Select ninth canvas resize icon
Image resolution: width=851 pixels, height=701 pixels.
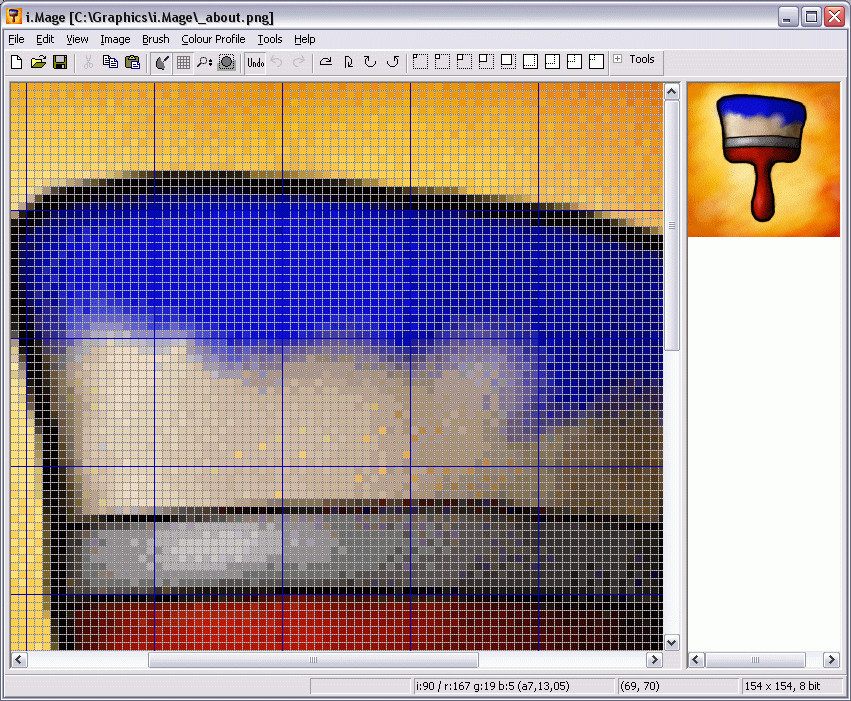[596, 61]
